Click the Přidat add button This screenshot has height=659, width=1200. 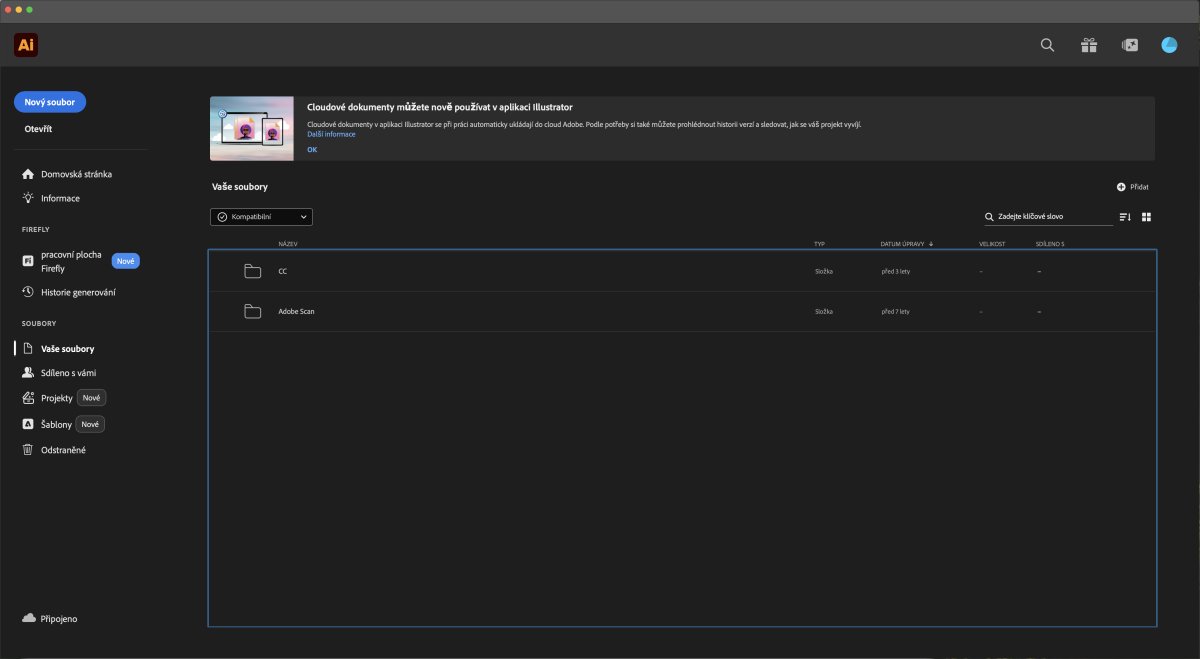(1133, 187)
